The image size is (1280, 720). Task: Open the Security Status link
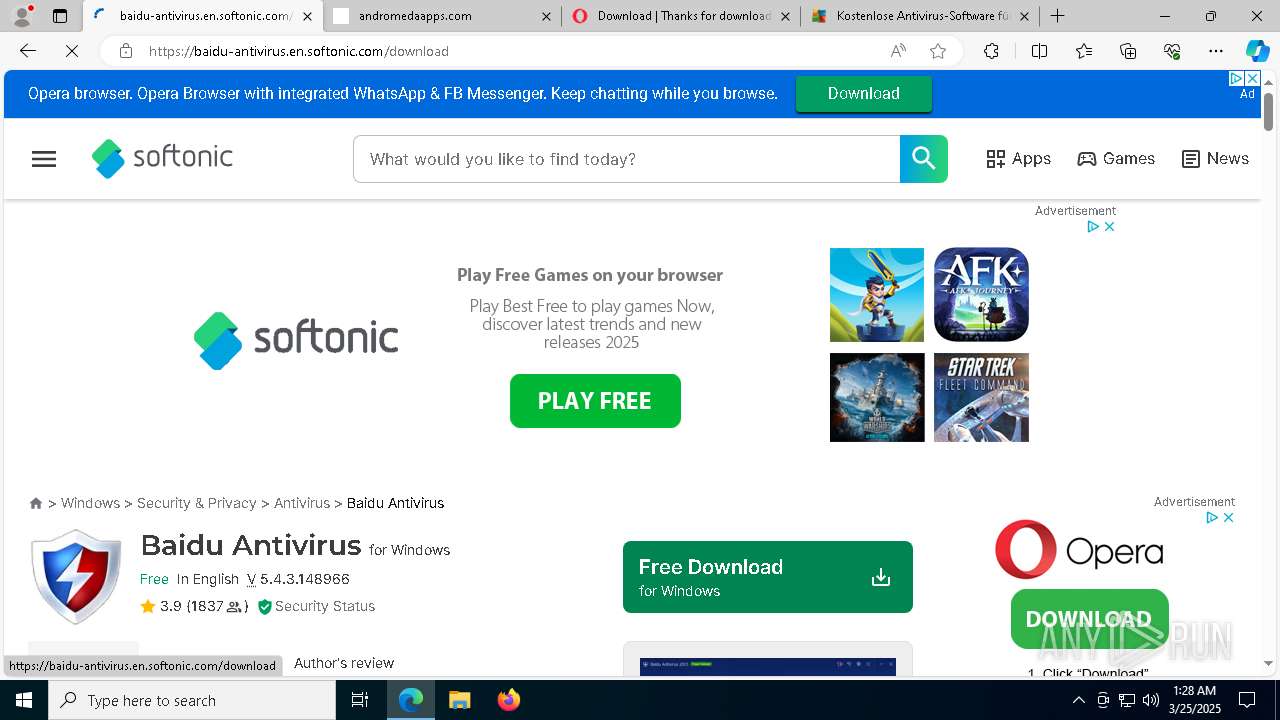coord(316,606)
